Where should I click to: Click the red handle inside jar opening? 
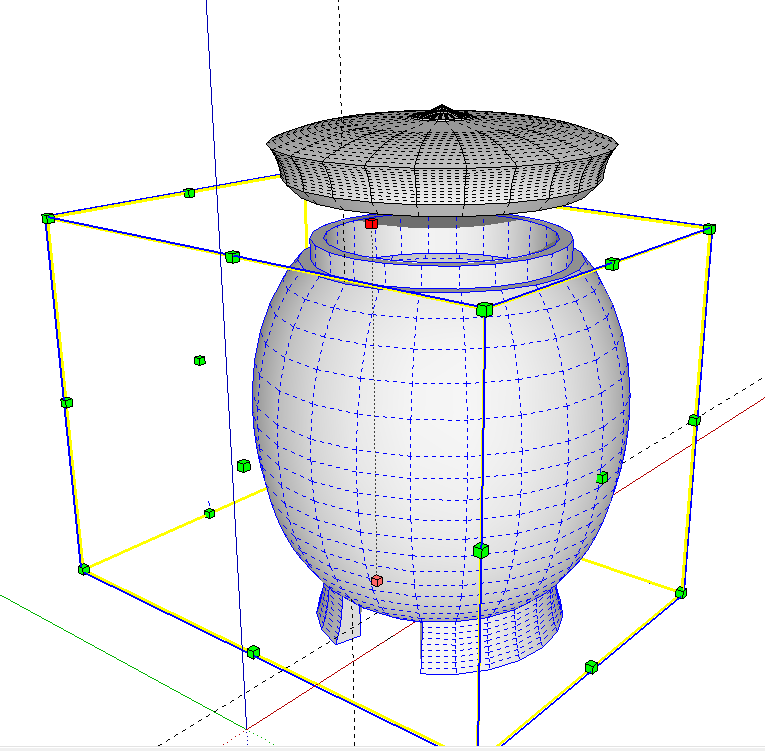click(371, 223)
